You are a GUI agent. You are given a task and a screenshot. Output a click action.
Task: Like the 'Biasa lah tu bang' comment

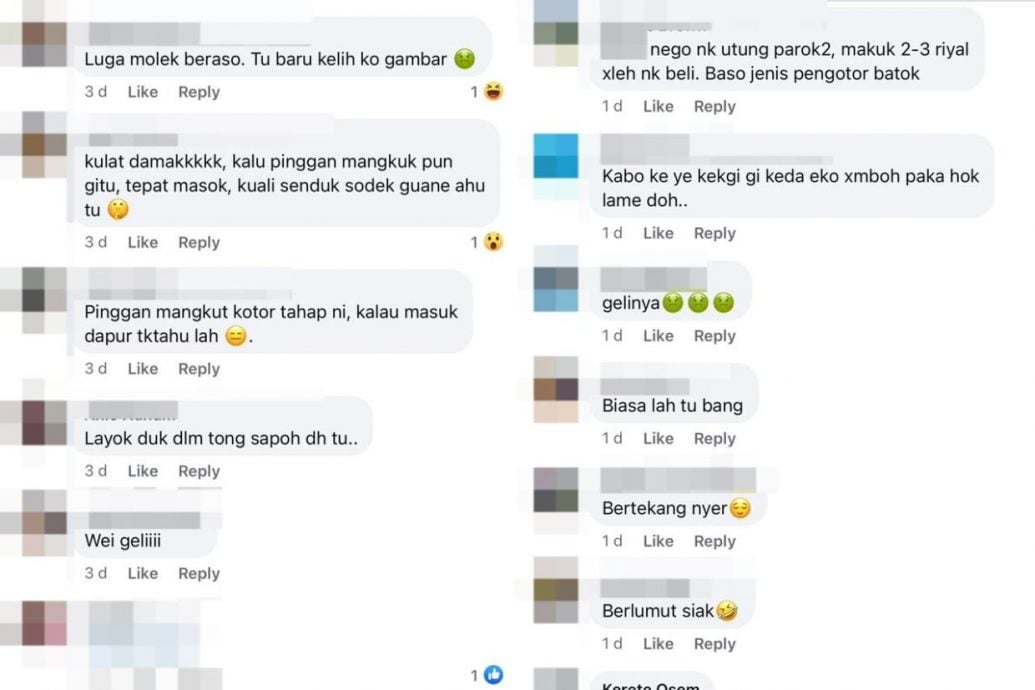(x=658, y=438)
